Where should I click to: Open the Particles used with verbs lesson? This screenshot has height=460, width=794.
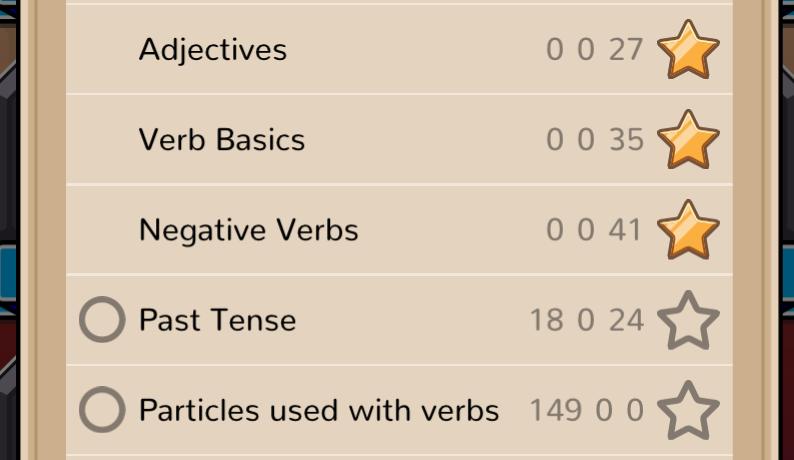point(319,410)
